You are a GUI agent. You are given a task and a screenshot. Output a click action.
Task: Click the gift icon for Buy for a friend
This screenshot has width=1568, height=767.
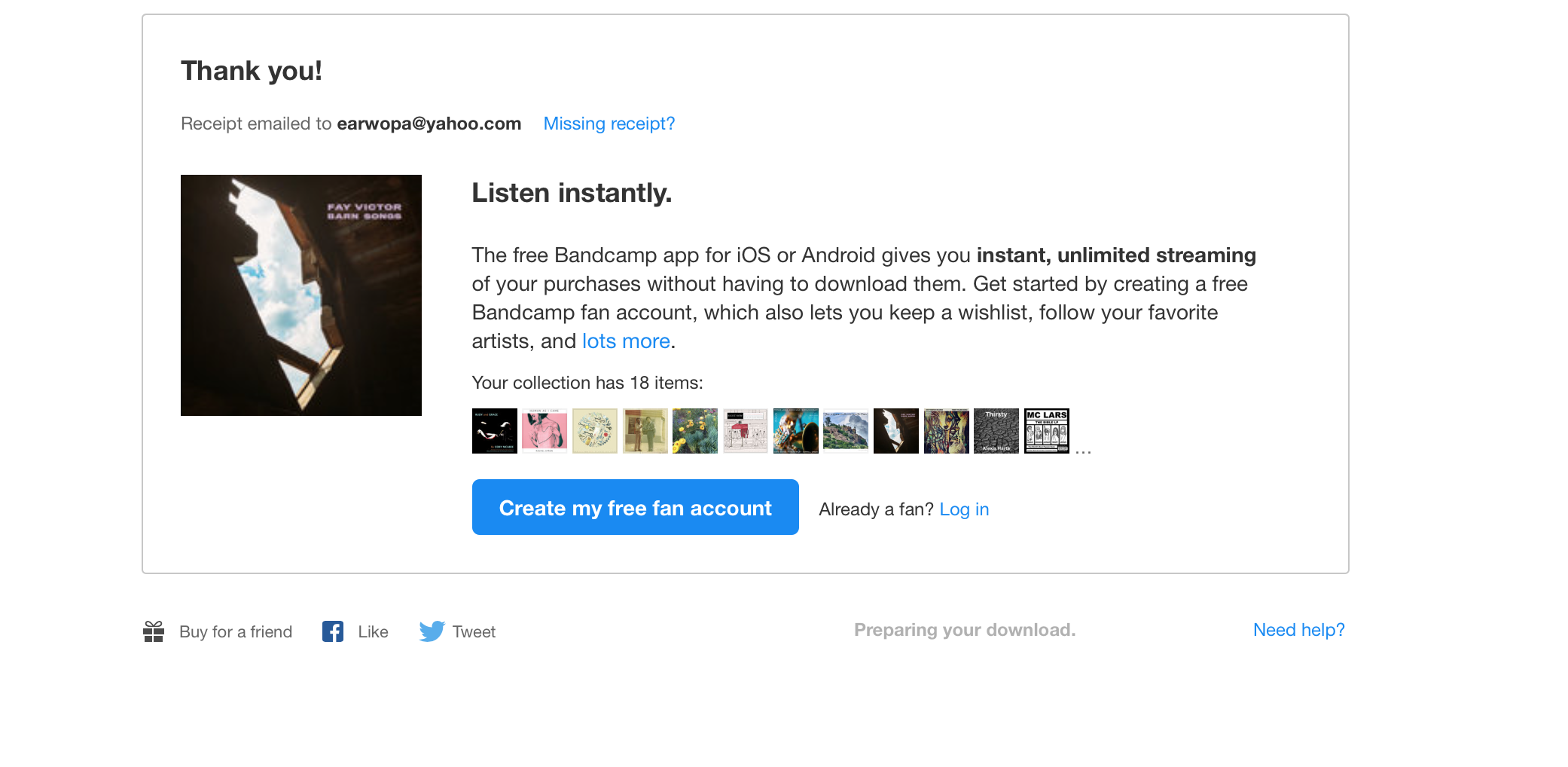pos(154,631)
